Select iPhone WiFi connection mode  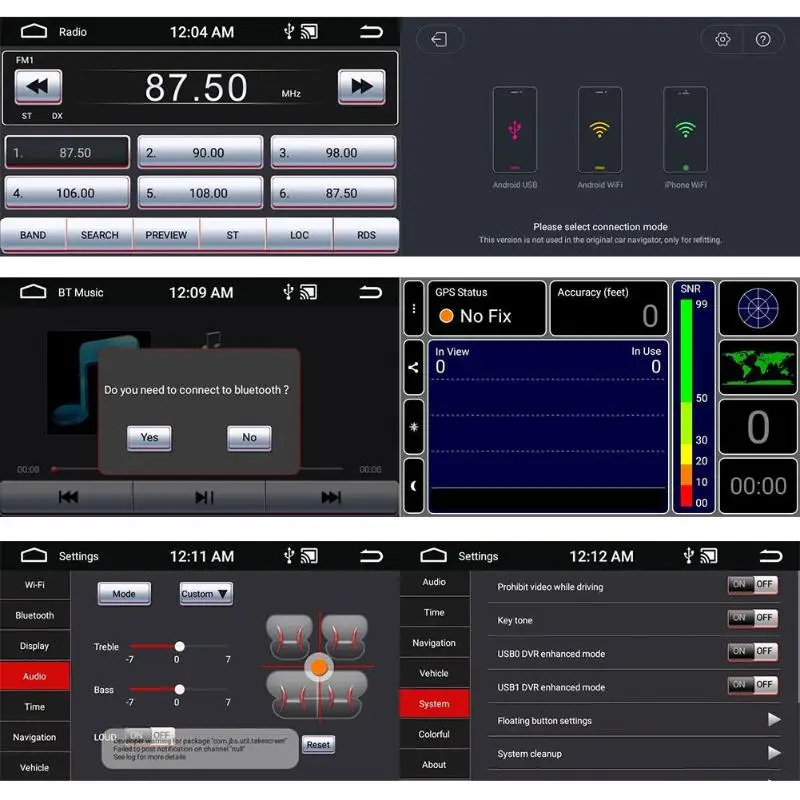click(x=685, y=138)
